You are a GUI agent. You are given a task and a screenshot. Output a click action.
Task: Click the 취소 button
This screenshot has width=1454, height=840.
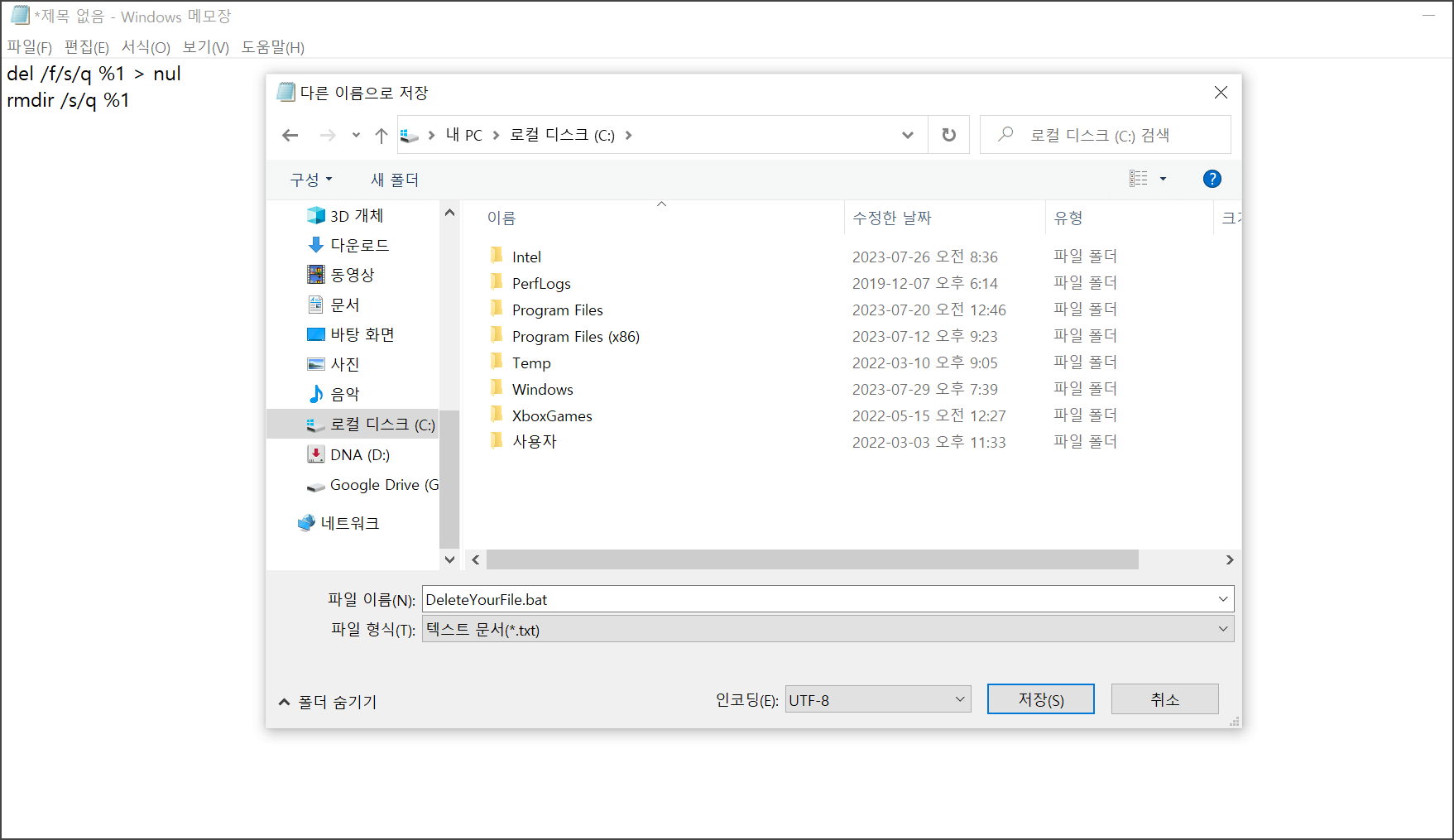tap(1164, 699)
